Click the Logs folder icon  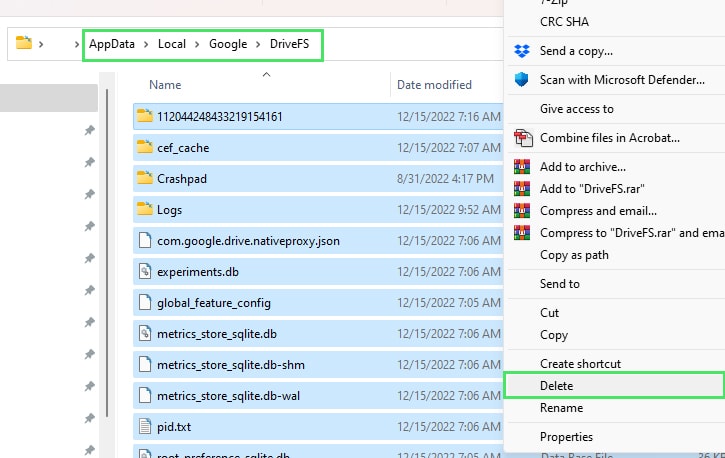coord(145,209)
